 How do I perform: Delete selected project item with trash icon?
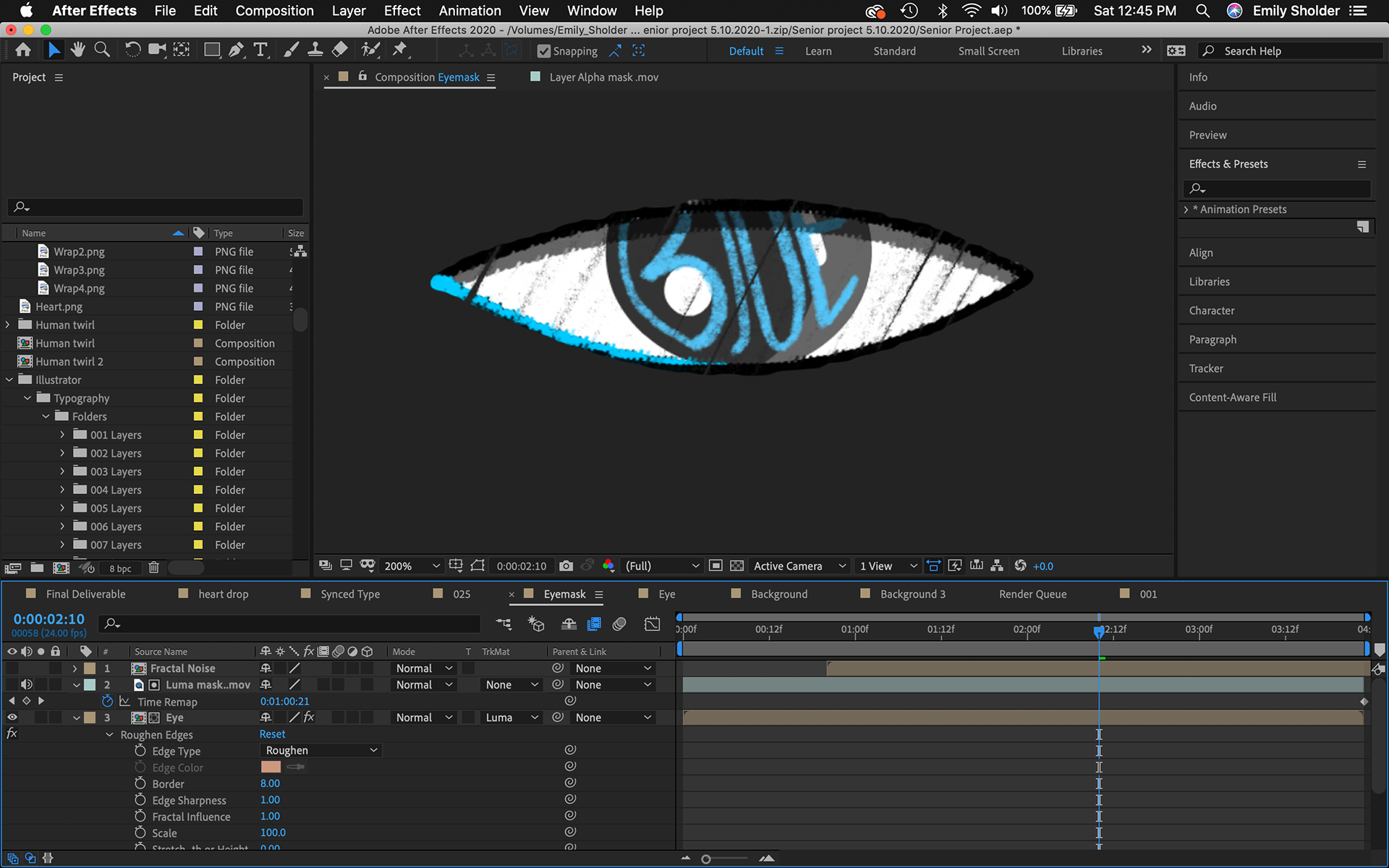pos(153,568)
